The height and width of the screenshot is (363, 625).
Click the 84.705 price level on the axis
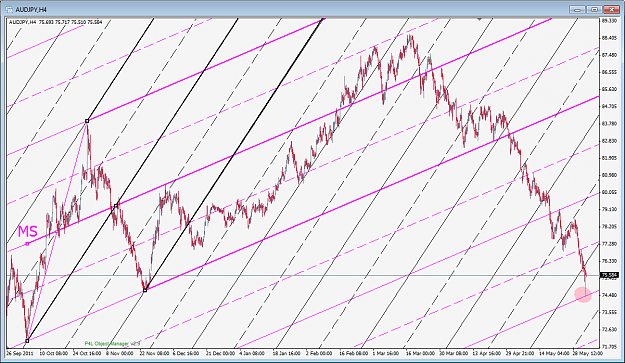coord(610,106)
